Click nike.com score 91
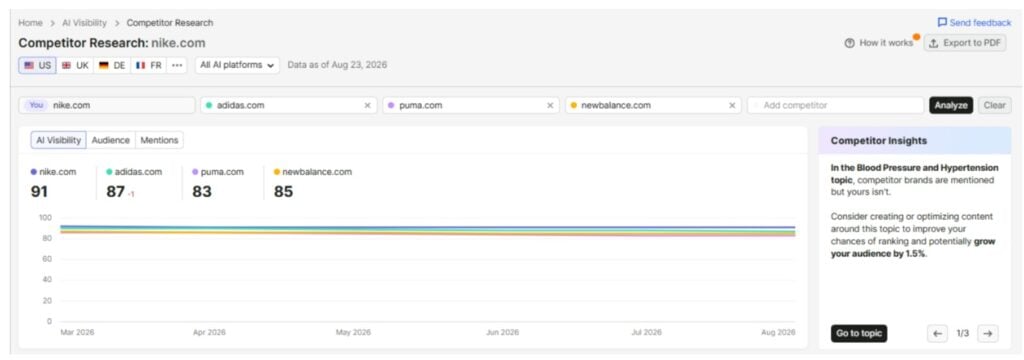Viewport: 1024px width, 360px height. pyautogui.click(x=39, y=191)
